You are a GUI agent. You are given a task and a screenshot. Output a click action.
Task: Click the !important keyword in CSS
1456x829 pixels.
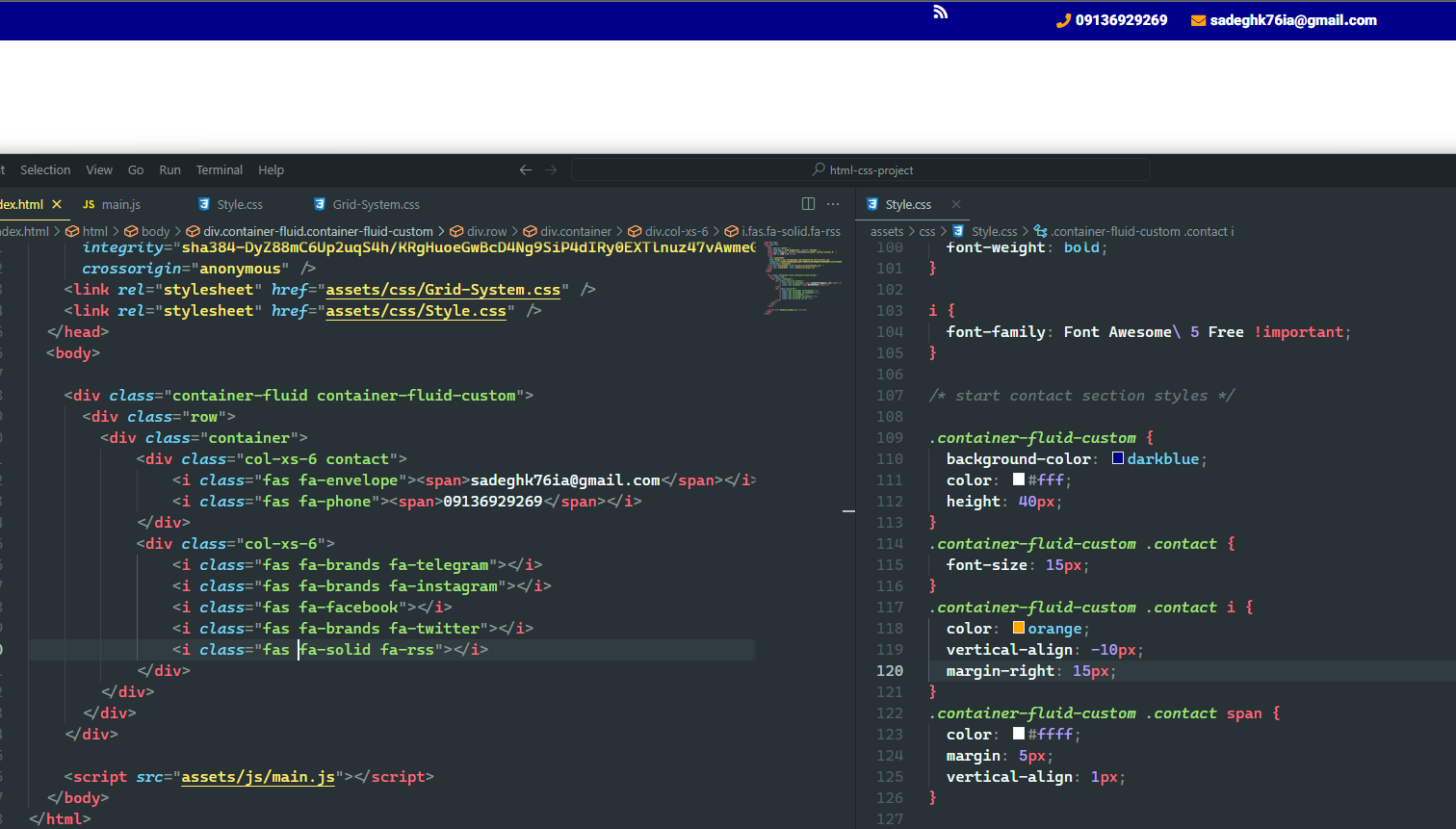click(x=1298, y=332)
